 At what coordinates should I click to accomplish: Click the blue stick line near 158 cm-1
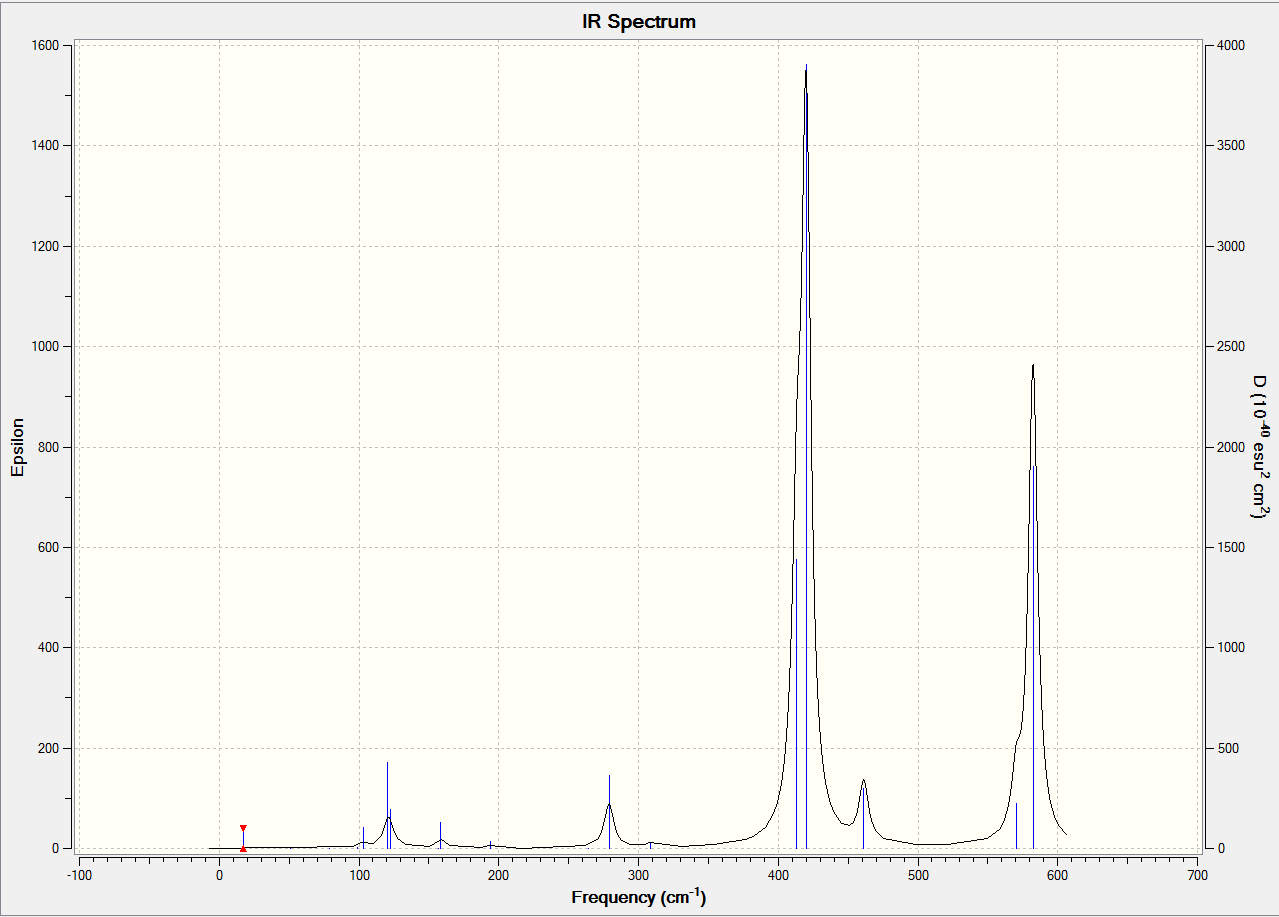coord(440,835)
